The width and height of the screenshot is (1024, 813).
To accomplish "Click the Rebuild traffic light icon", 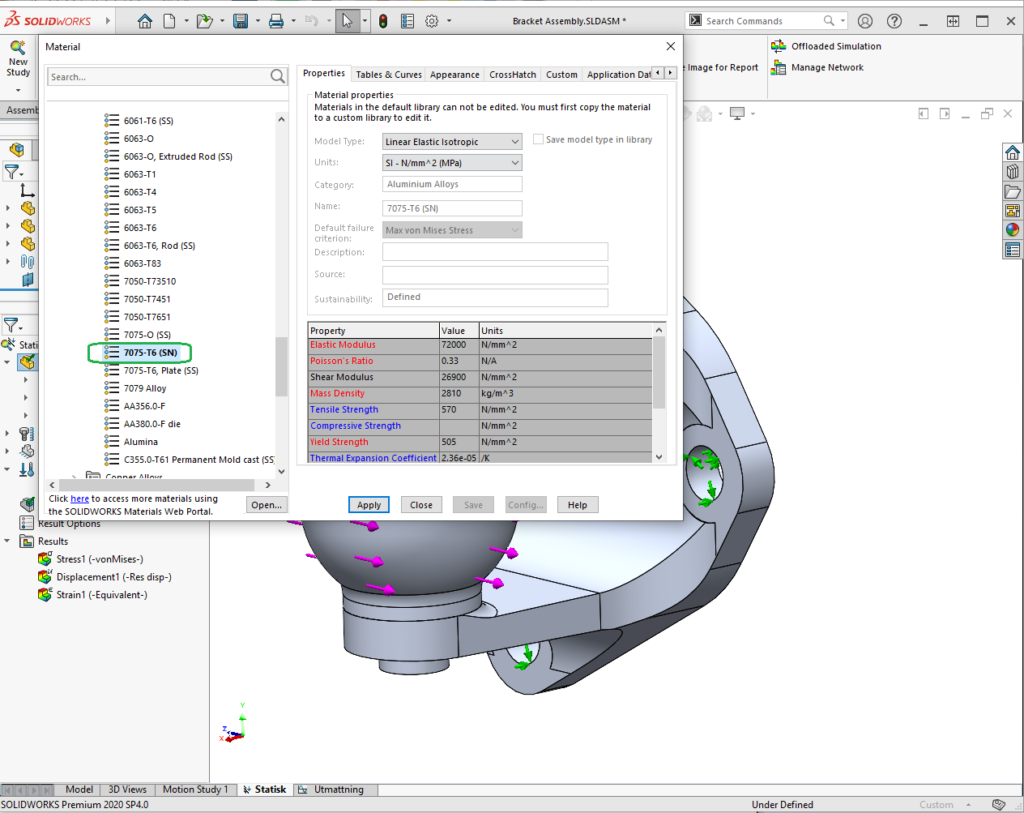I will click(383, 21).
